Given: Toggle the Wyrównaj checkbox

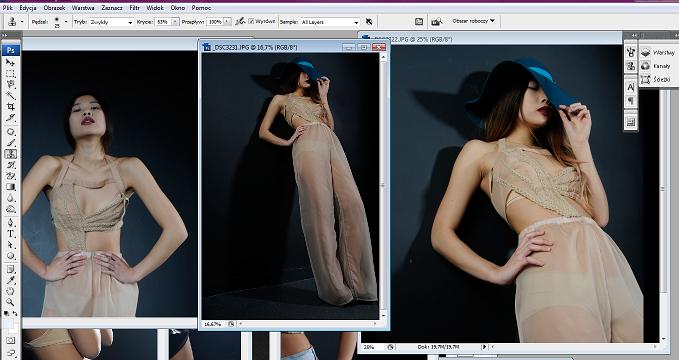Looking at the screenshot, I should click(x=251, y=21).
